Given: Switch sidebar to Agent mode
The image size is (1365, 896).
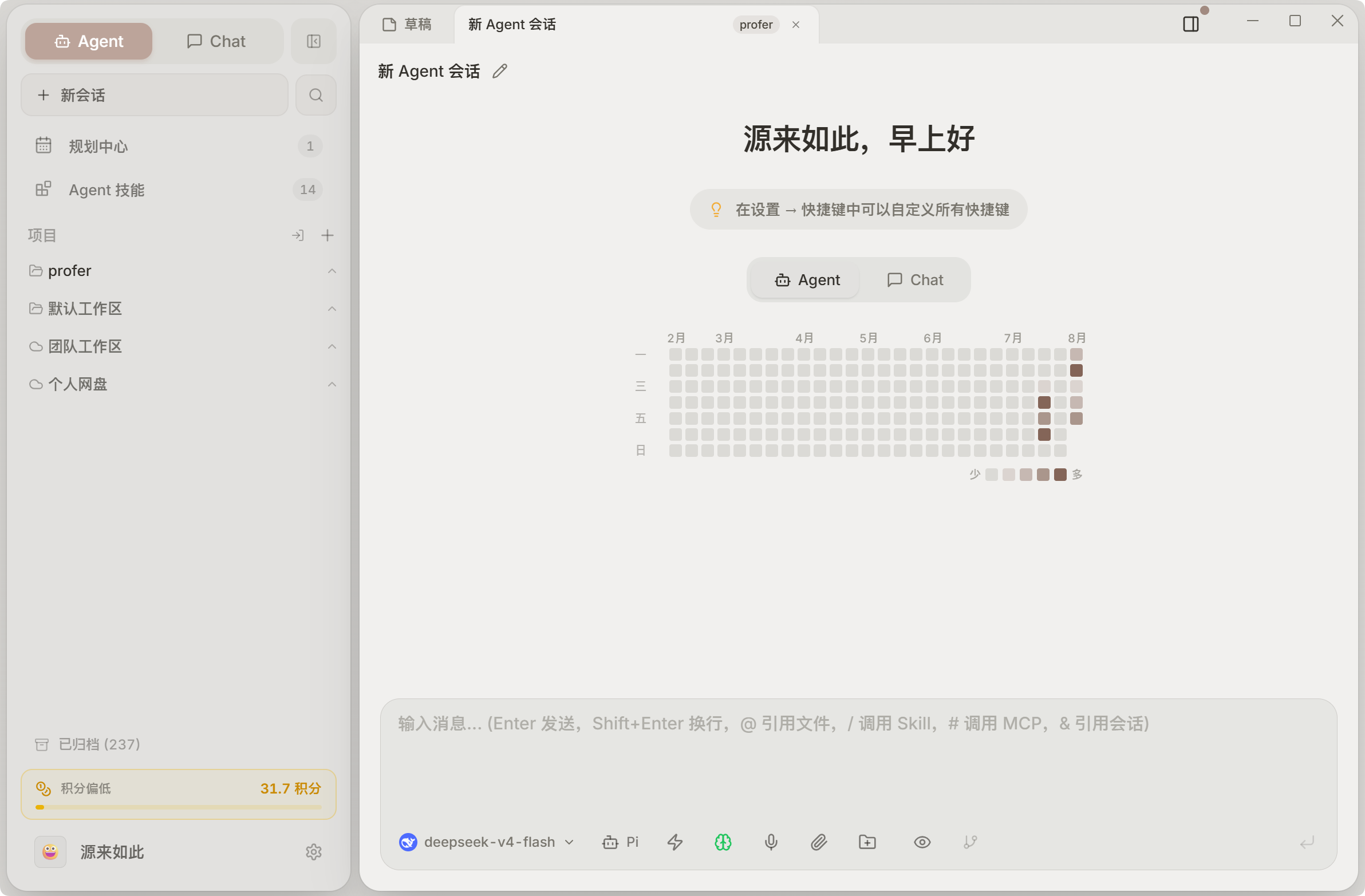Looking at the screenshot, I should pyautogui.click(x=89, y=41).
